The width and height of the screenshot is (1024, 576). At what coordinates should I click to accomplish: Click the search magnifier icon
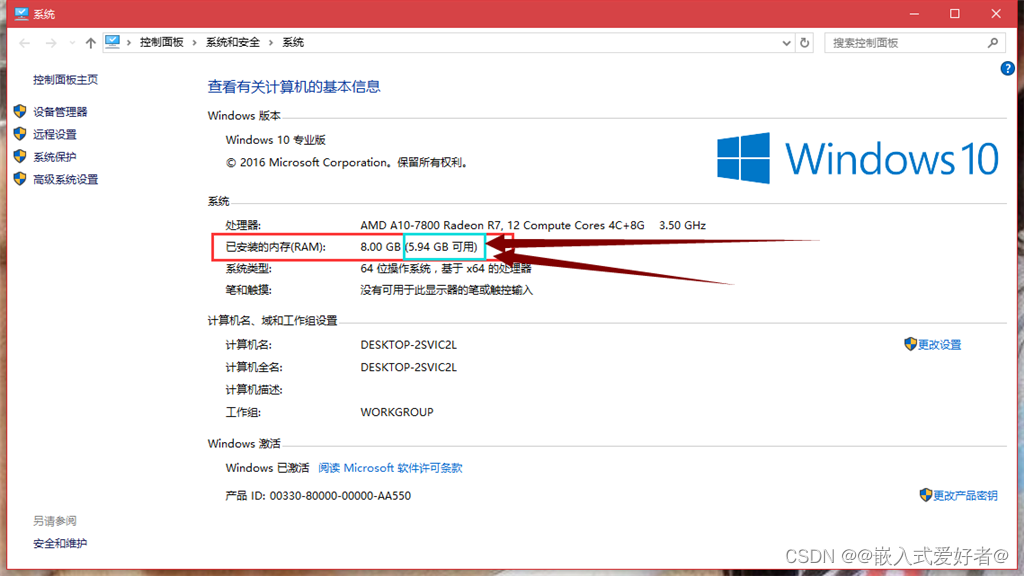tap(993, 43)
